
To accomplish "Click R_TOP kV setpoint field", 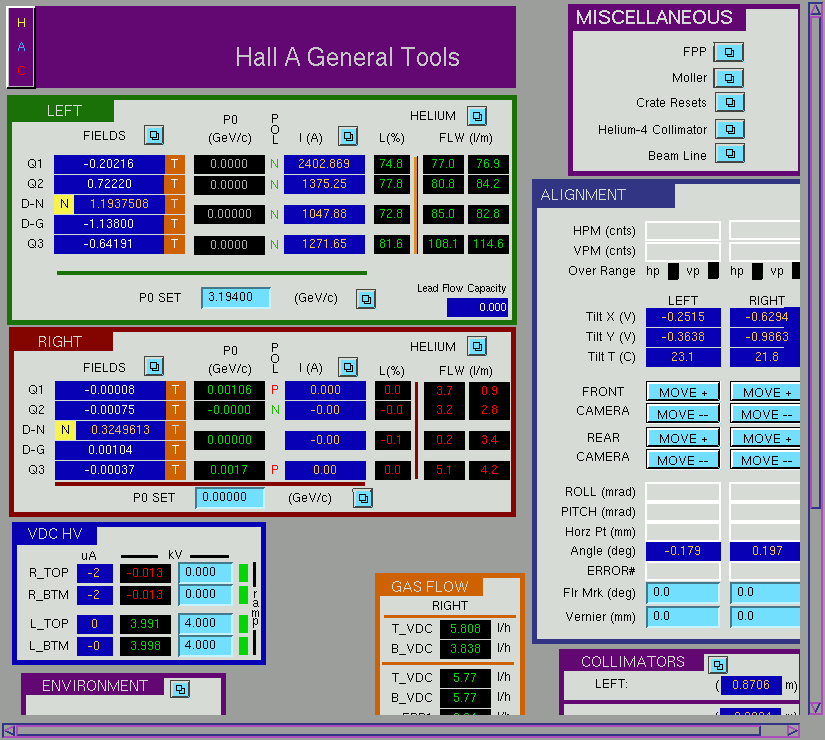I will (205, 573).
